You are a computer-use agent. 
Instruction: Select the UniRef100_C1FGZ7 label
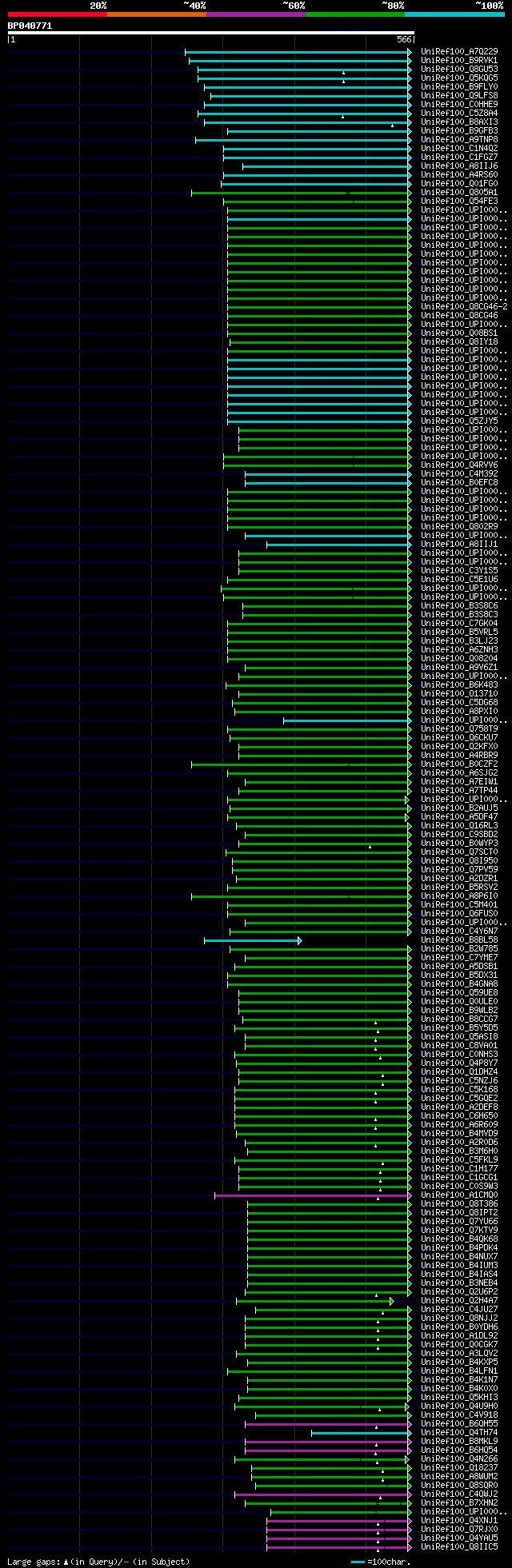pos(459,157)
